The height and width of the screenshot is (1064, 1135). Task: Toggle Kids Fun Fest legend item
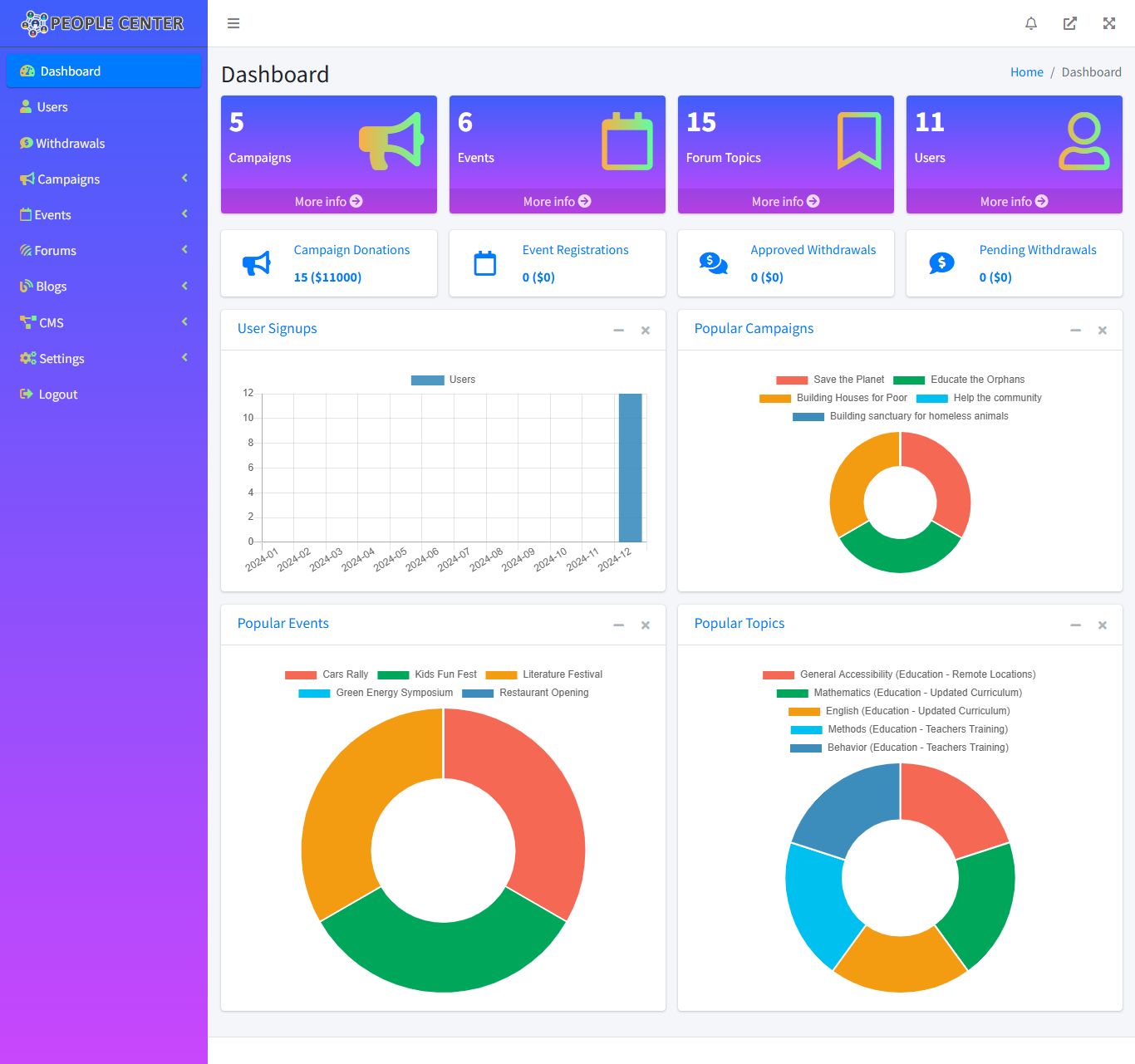pos(427,674)
